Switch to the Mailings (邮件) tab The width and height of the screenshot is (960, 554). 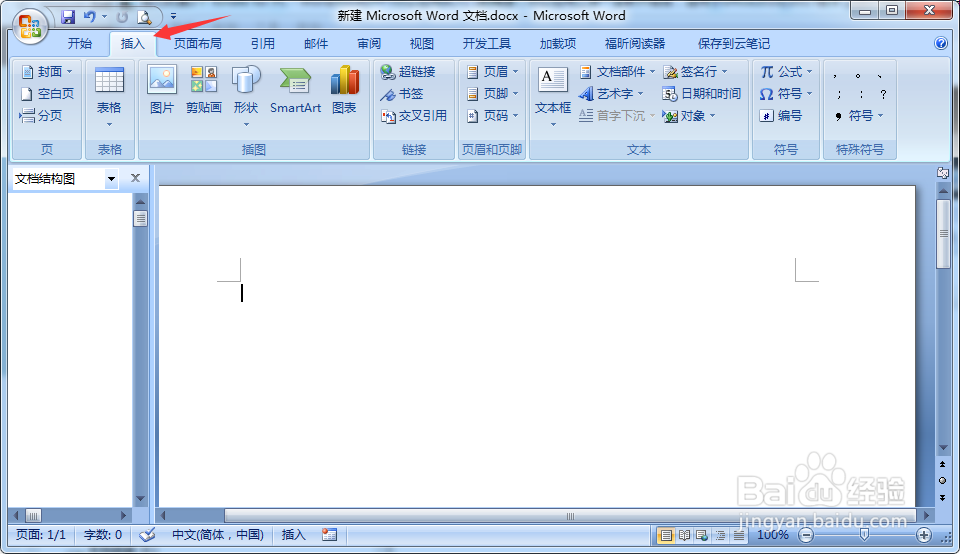click(x=316, y=43)
